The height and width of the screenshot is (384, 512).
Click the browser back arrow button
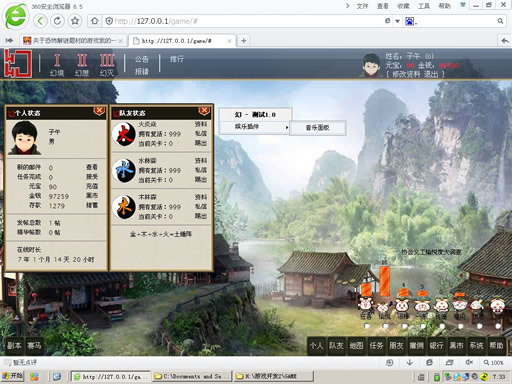40,21
